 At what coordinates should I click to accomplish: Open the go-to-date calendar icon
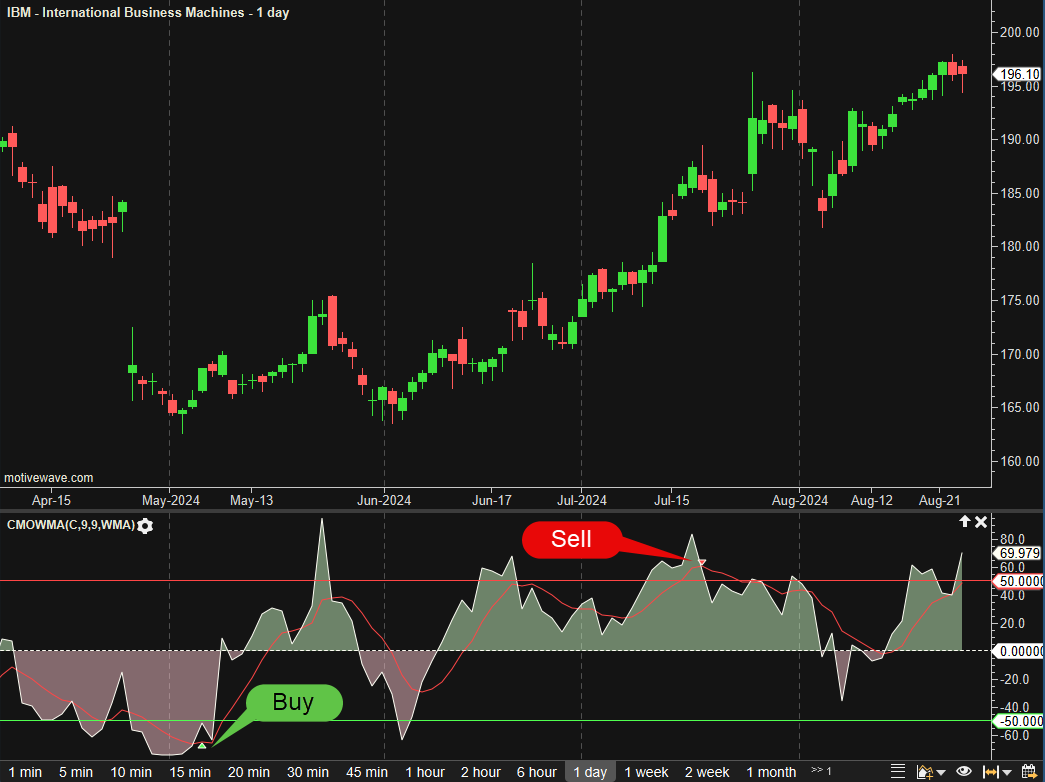pyautogui.click(x=1027, y=771)
